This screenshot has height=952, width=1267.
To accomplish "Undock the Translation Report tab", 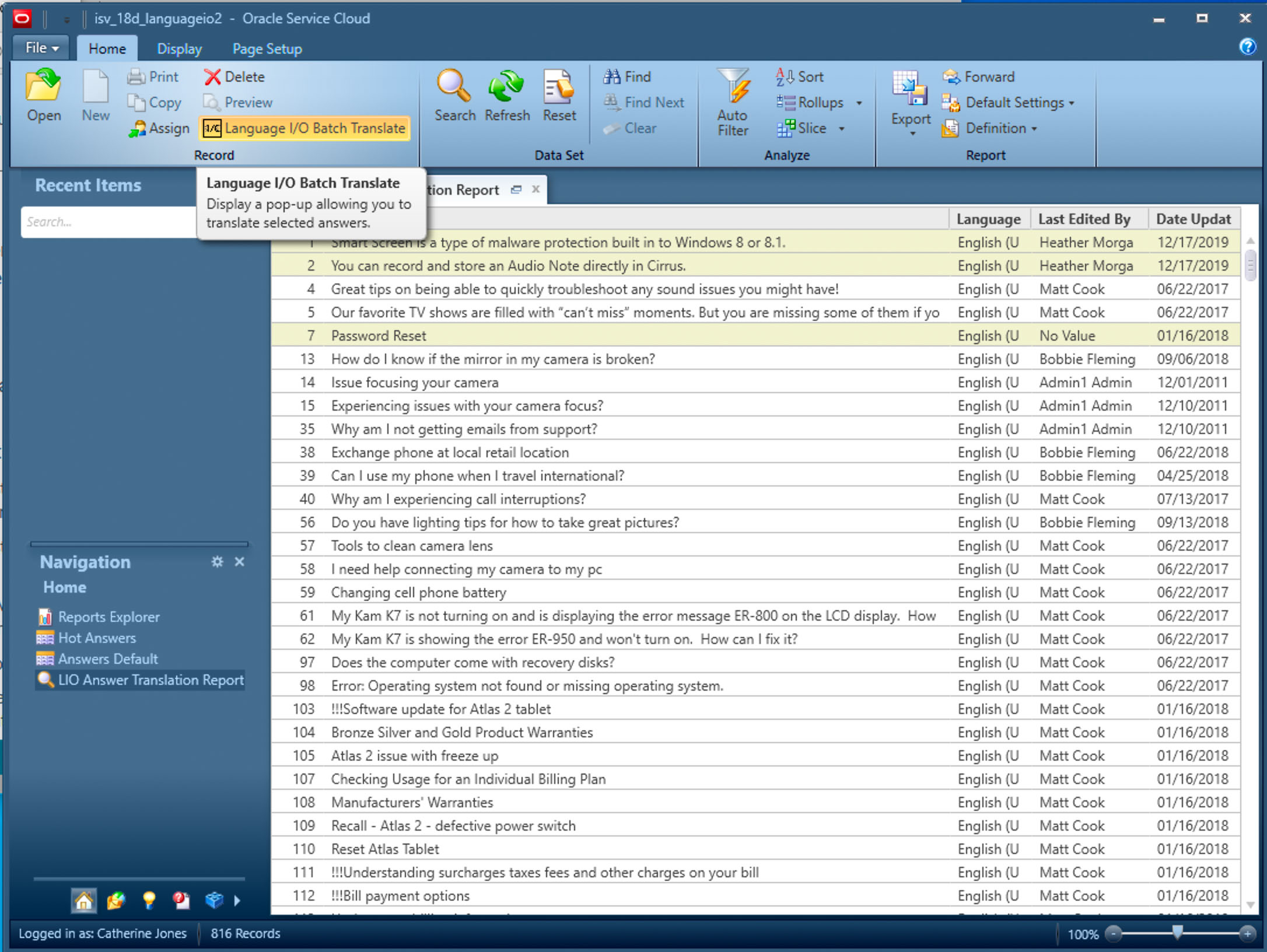I will (516, 190).
